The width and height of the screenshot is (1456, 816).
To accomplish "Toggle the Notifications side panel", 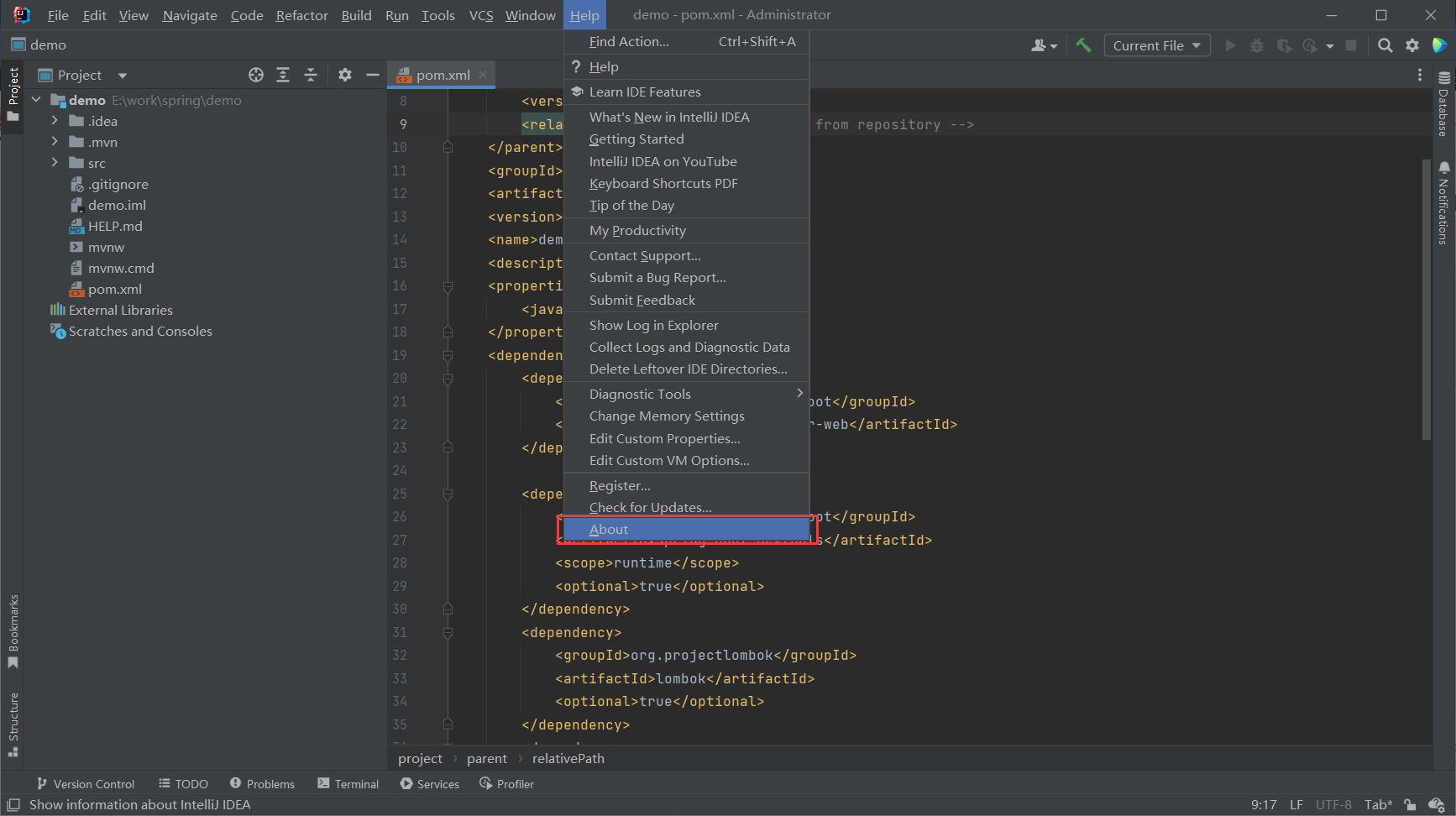I will click(x=1444, y=203).
